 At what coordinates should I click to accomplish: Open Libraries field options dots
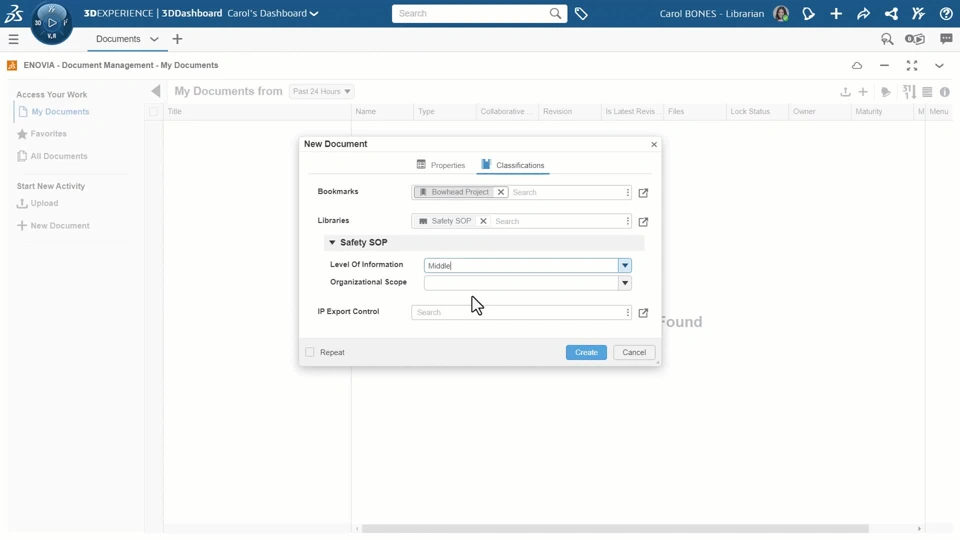click(x=628, y=221)
